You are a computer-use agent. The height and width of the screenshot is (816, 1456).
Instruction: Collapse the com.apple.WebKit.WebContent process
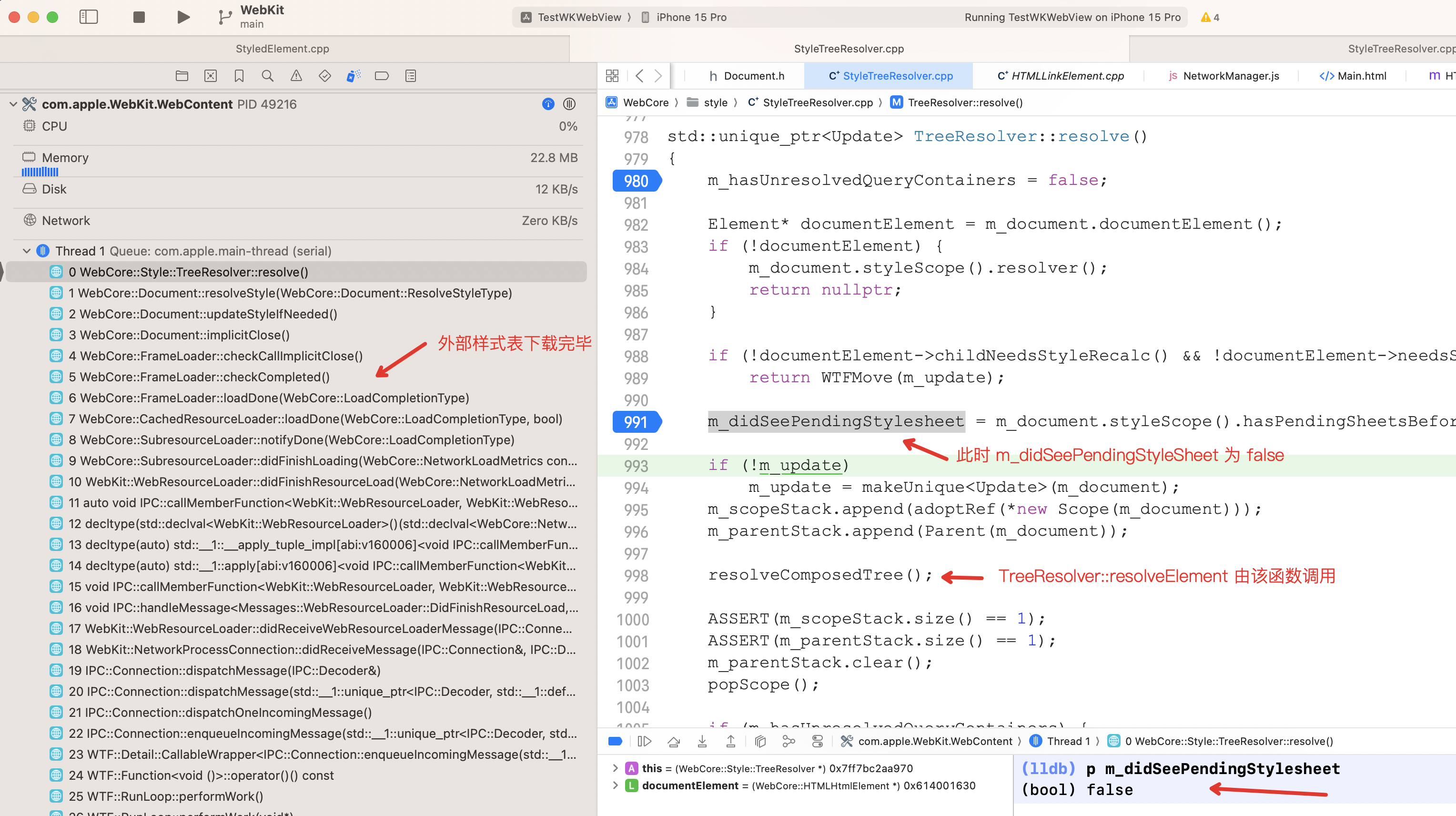[13, 104]
